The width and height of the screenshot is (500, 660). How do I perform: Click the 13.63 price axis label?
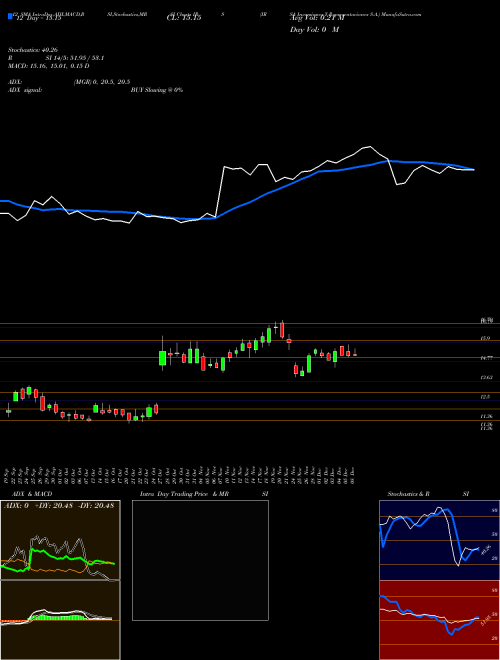[487, 378]
